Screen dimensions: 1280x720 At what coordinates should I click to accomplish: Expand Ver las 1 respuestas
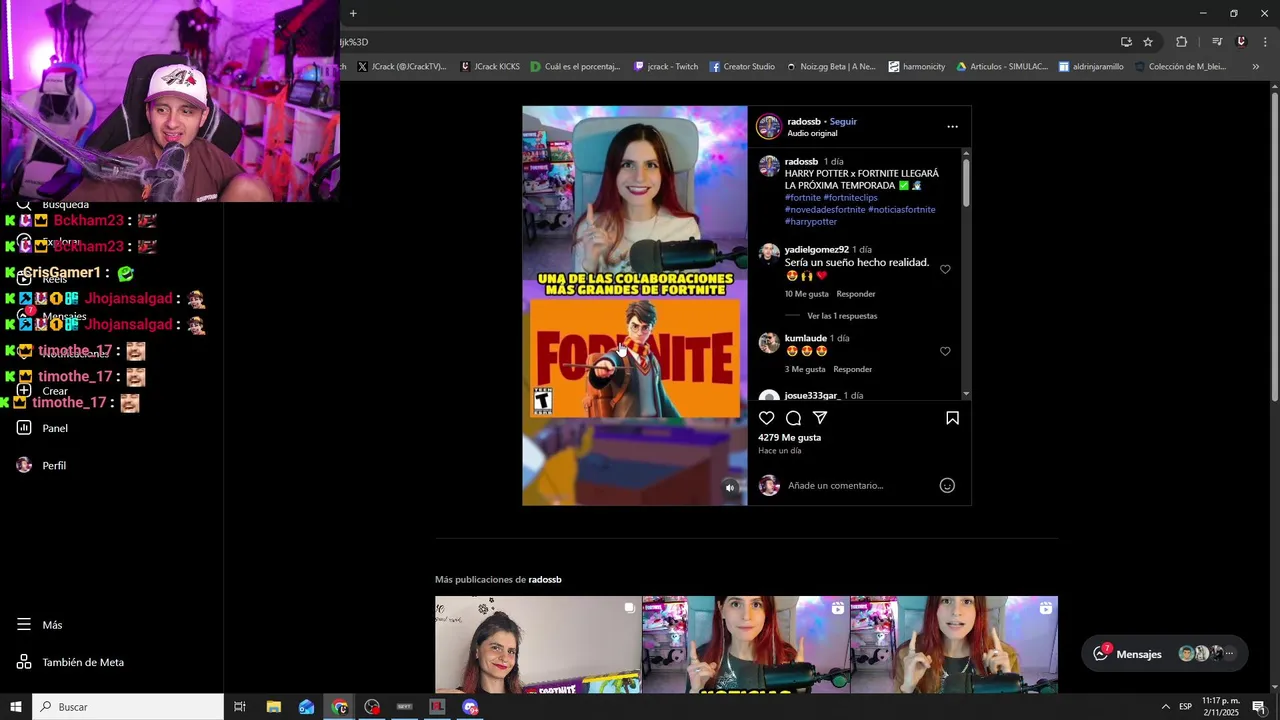tap(842, 316)
